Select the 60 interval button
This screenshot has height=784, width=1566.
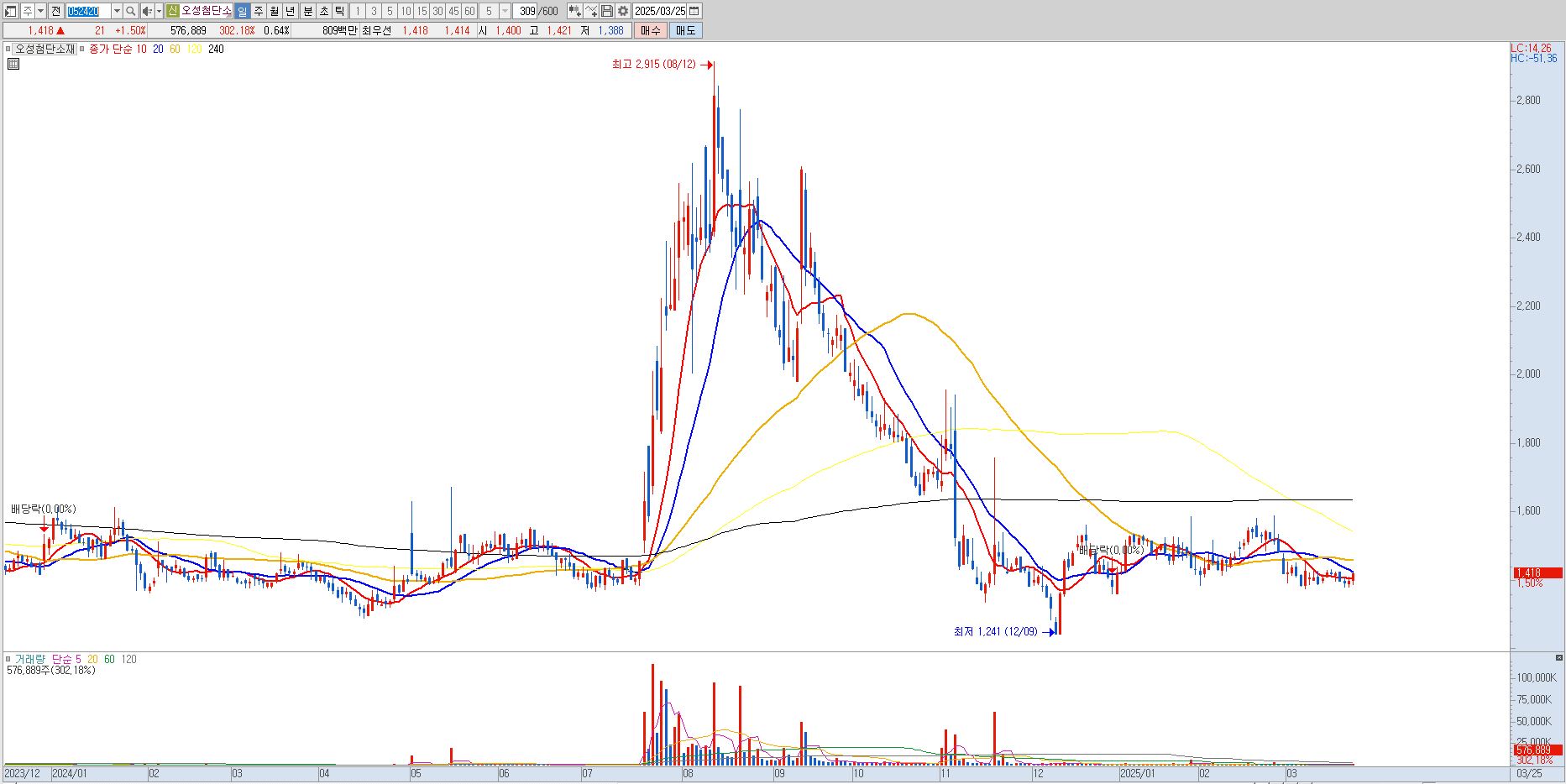[469, 11]
